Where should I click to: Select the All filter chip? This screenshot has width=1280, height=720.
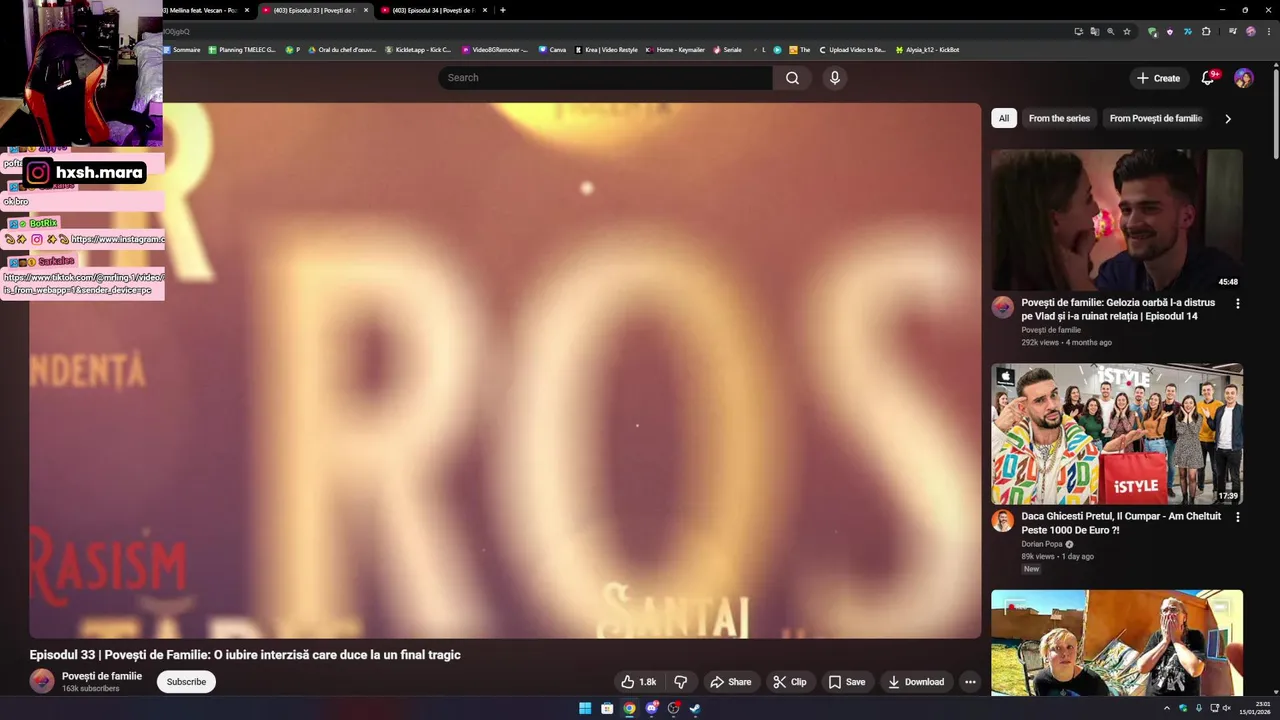point(1004,118)
